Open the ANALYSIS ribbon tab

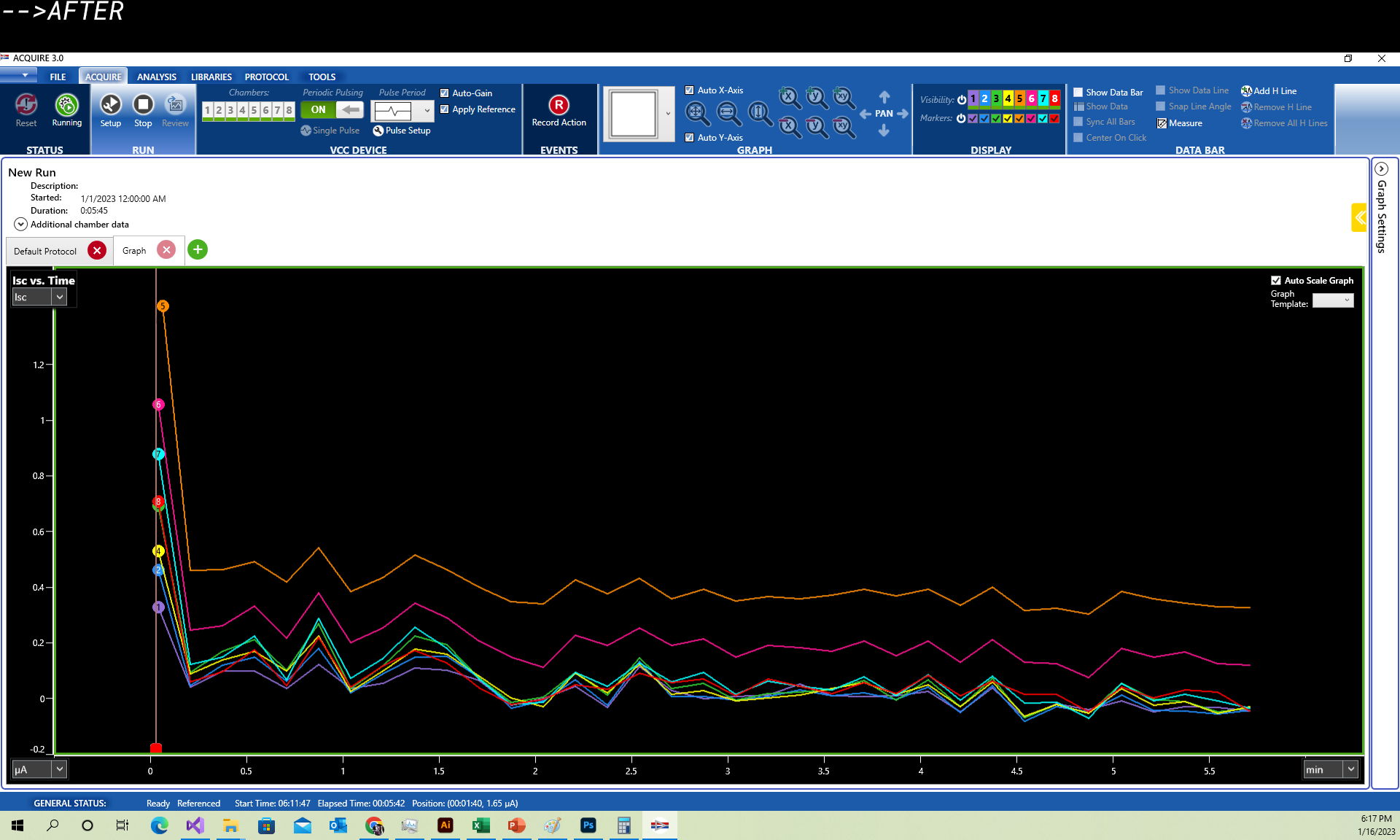point(156,77)
